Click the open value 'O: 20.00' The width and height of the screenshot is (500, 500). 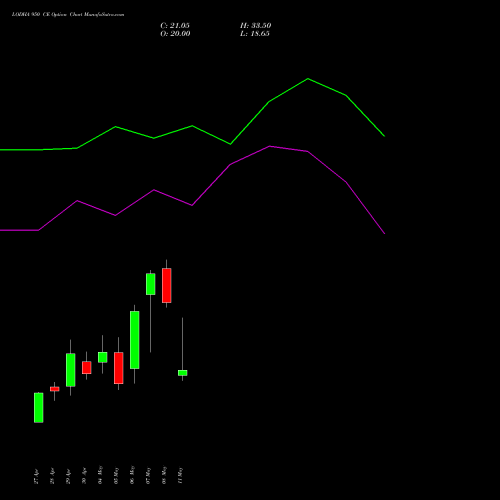pyautogui.click(x=175, y=34)
